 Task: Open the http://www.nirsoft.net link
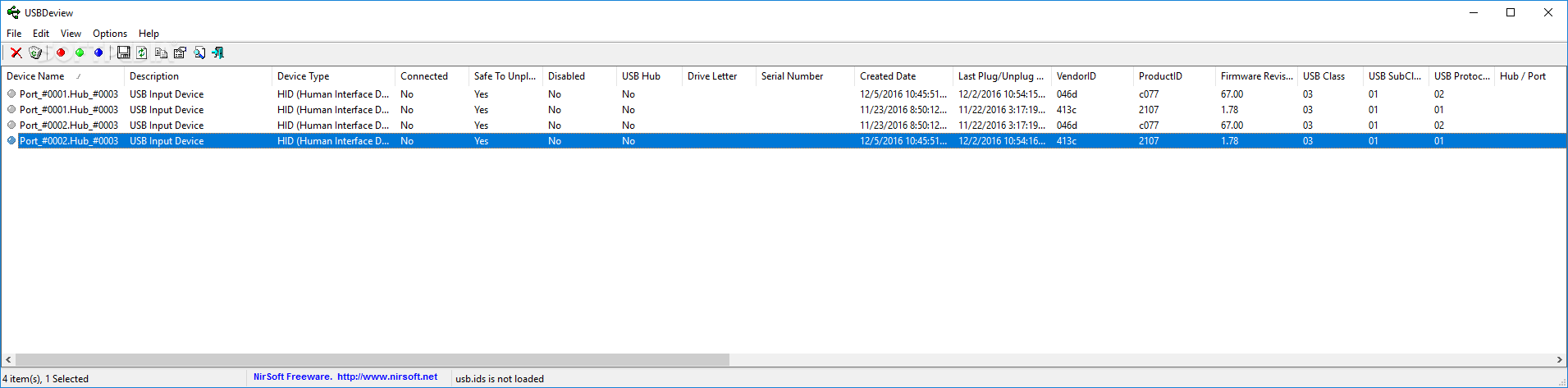[387, 377]
